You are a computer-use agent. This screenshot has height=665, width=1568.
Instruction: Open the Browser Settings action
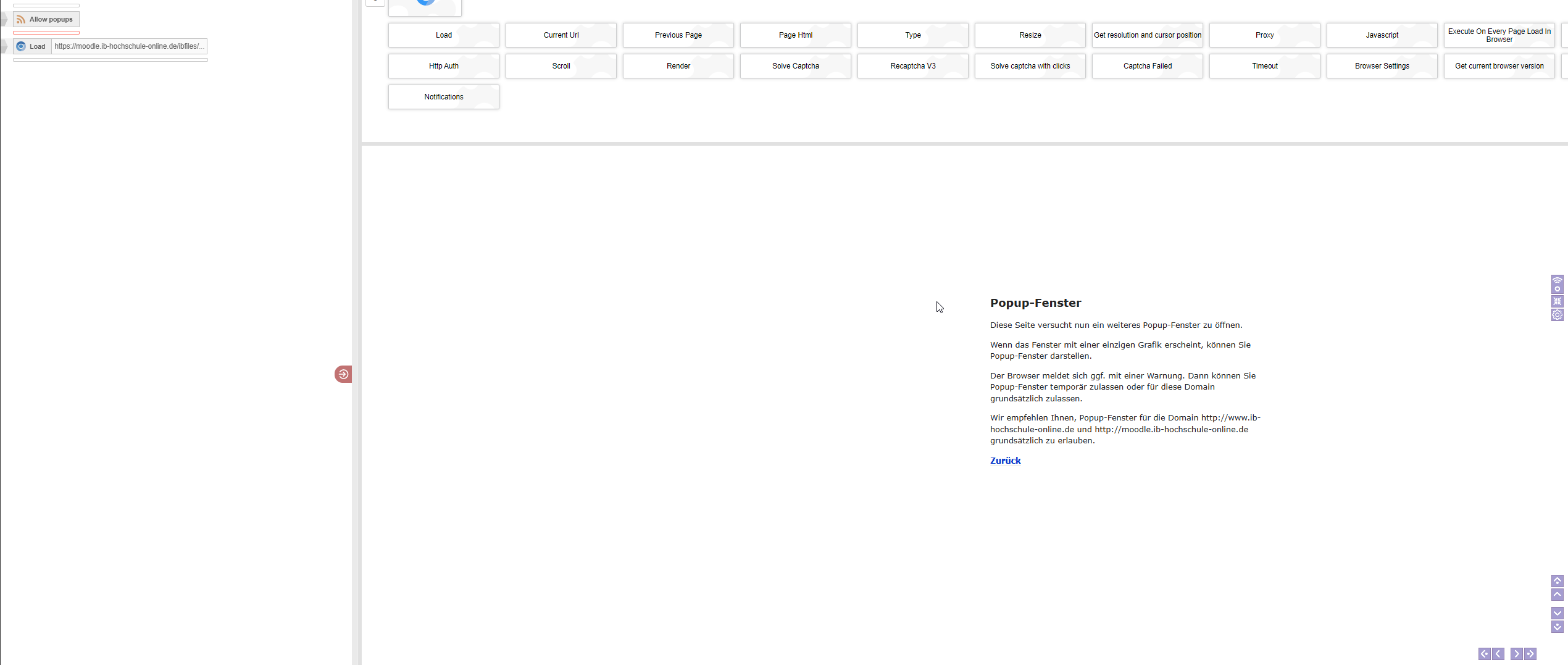pyautogui.click(x=1382, y=66)
